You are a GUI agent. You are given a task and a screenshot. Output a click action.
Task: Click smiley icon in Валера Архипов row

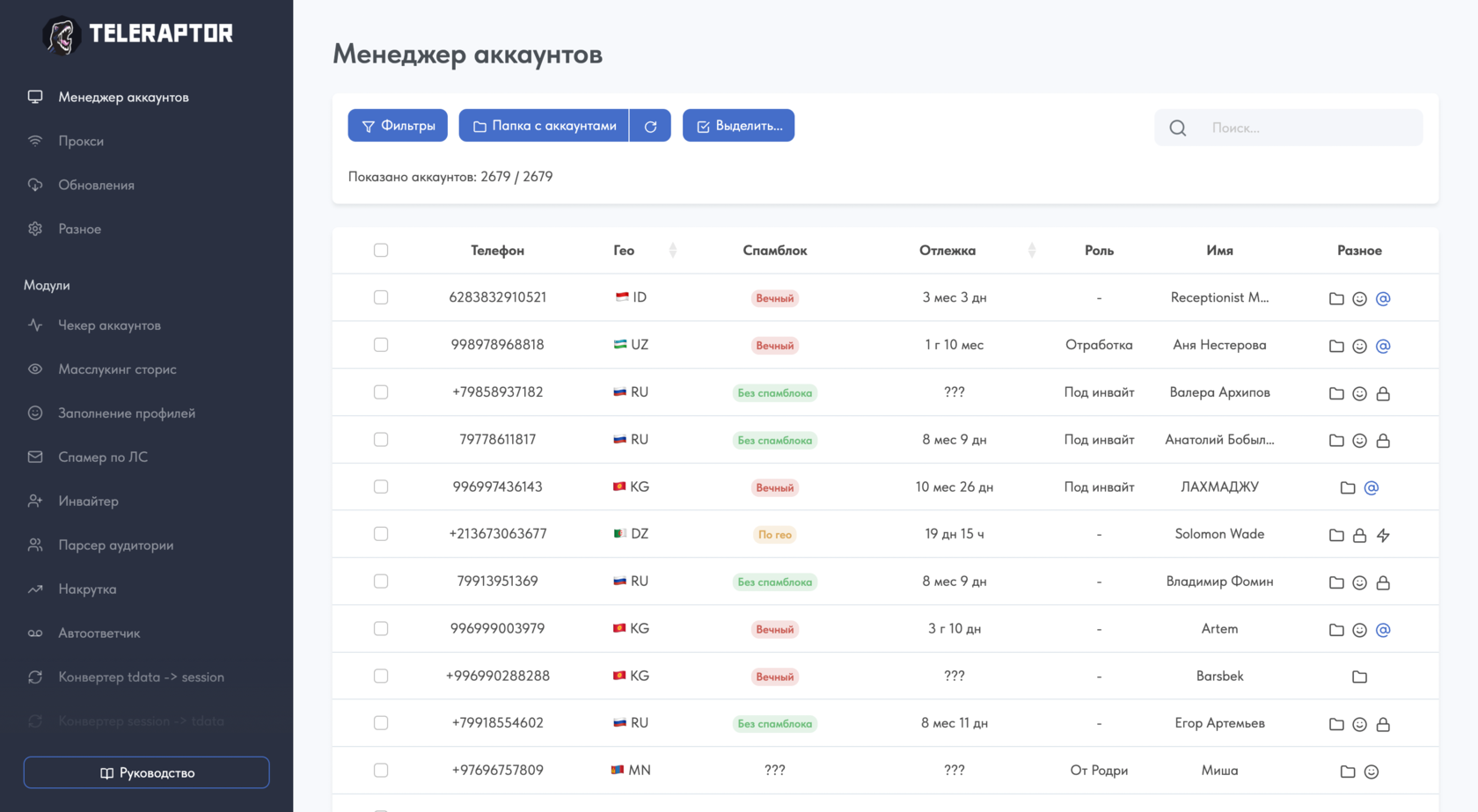[x=1359, y=393]
